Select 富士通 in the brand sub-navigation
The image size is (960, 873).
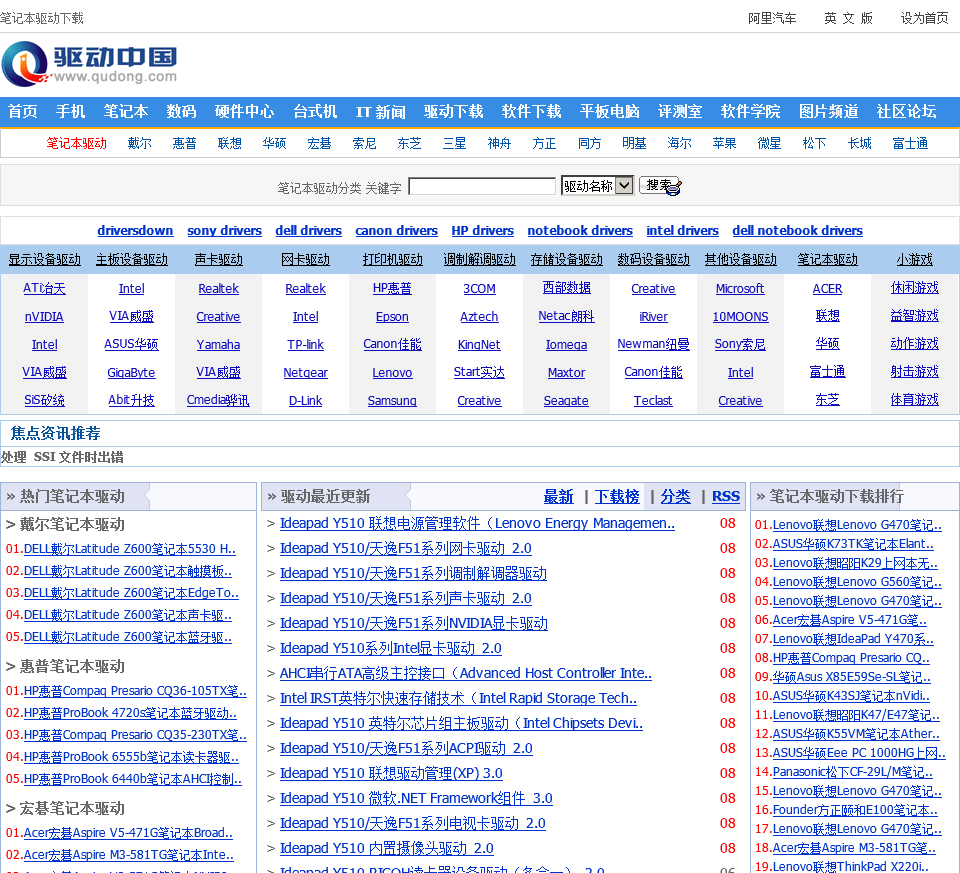910,143
